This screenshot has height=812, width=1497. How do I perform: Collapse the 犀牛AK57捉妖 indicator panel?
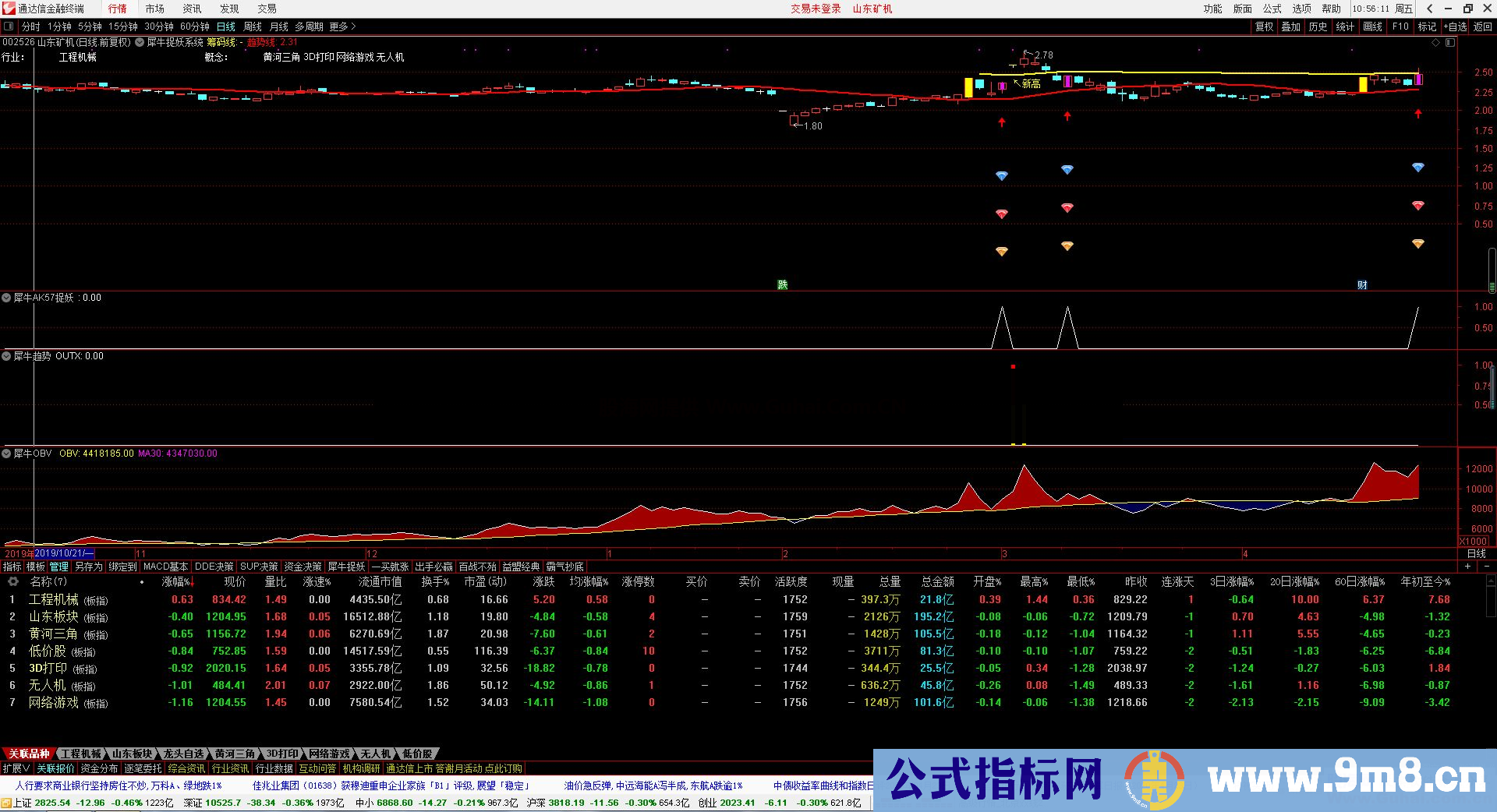(6, 297)
